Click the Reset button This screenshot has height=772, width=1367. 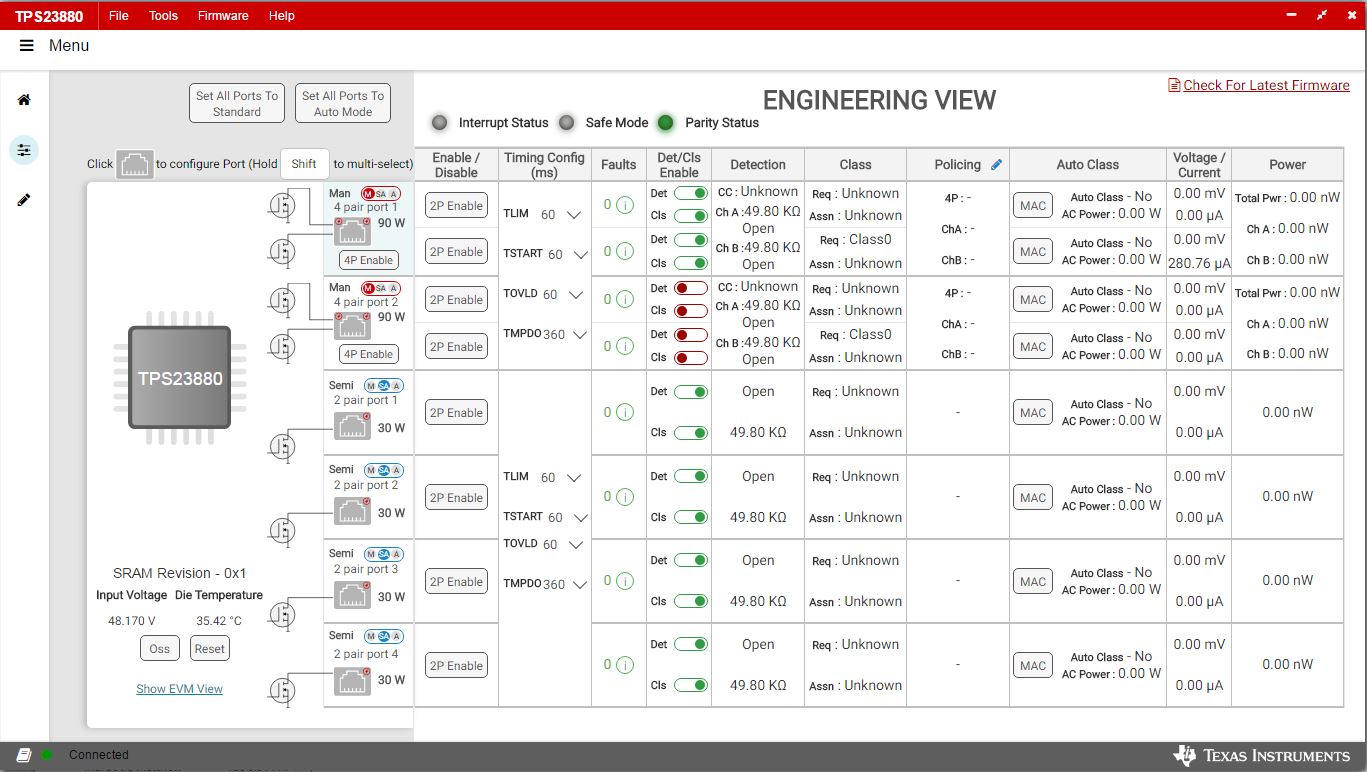210,648
